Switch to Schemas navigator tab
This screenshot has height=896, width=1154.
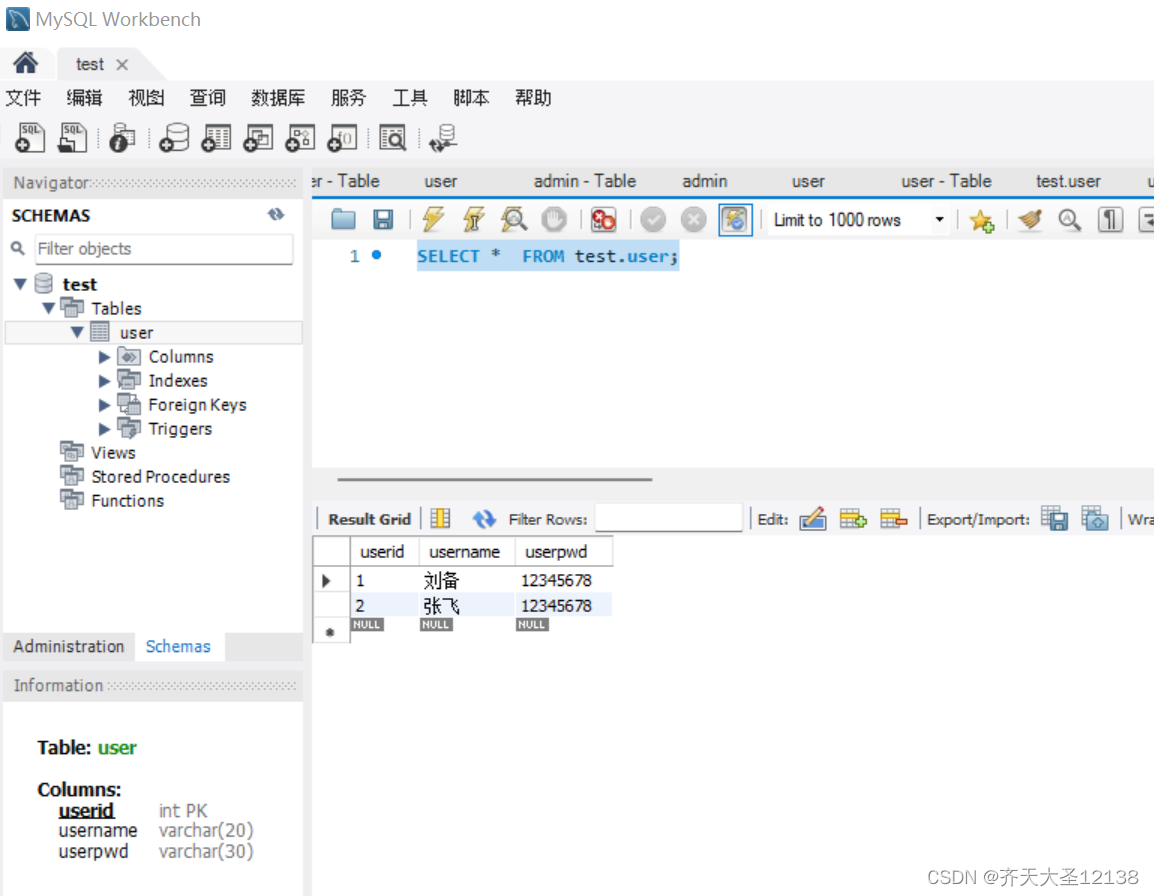click(178, 646)
